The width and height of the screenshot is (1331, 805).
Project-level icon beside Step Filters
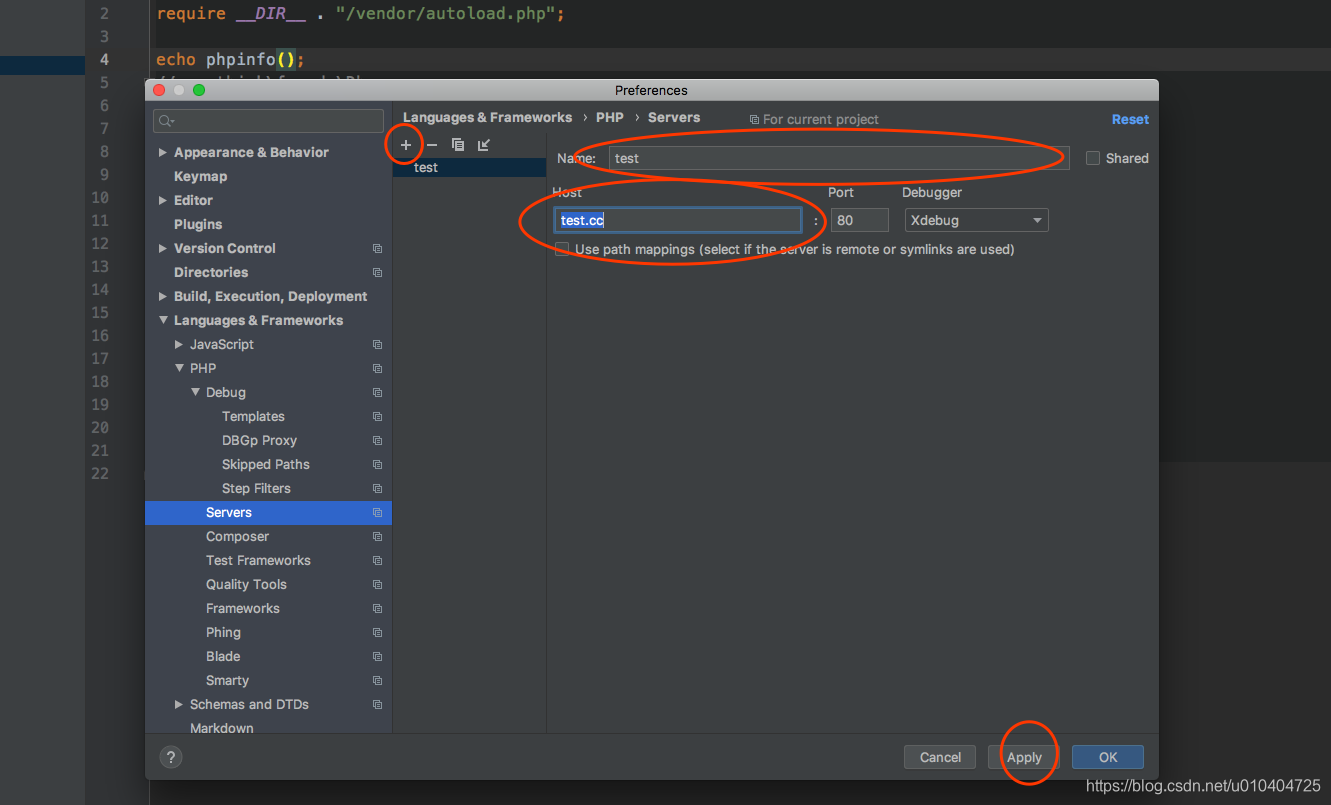click(x=377, y=488)
